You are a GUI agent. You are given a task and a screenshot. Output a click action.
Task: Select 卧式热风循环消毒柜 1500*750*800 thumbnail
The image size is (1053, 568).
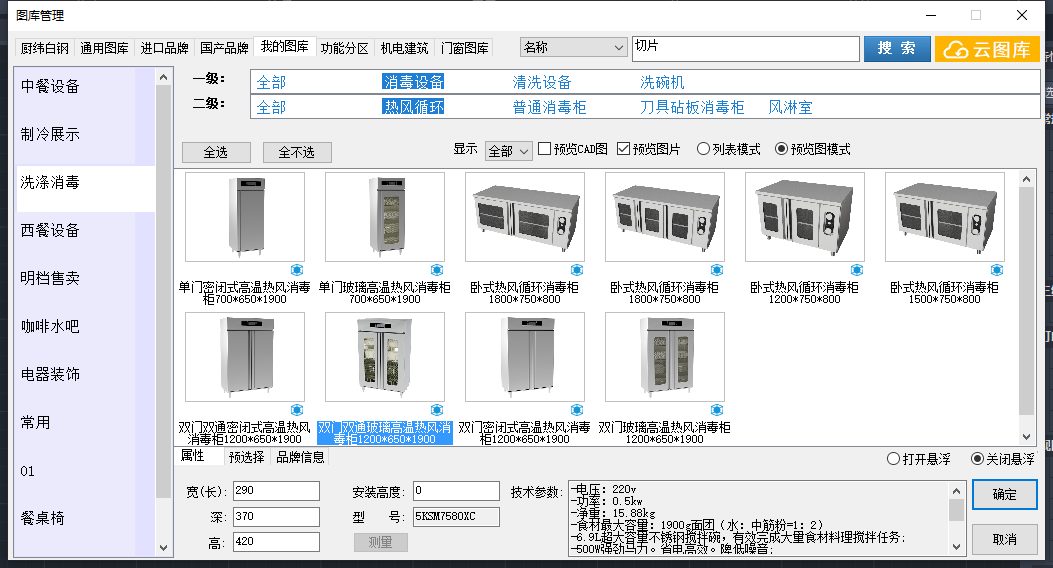(945, 217)
